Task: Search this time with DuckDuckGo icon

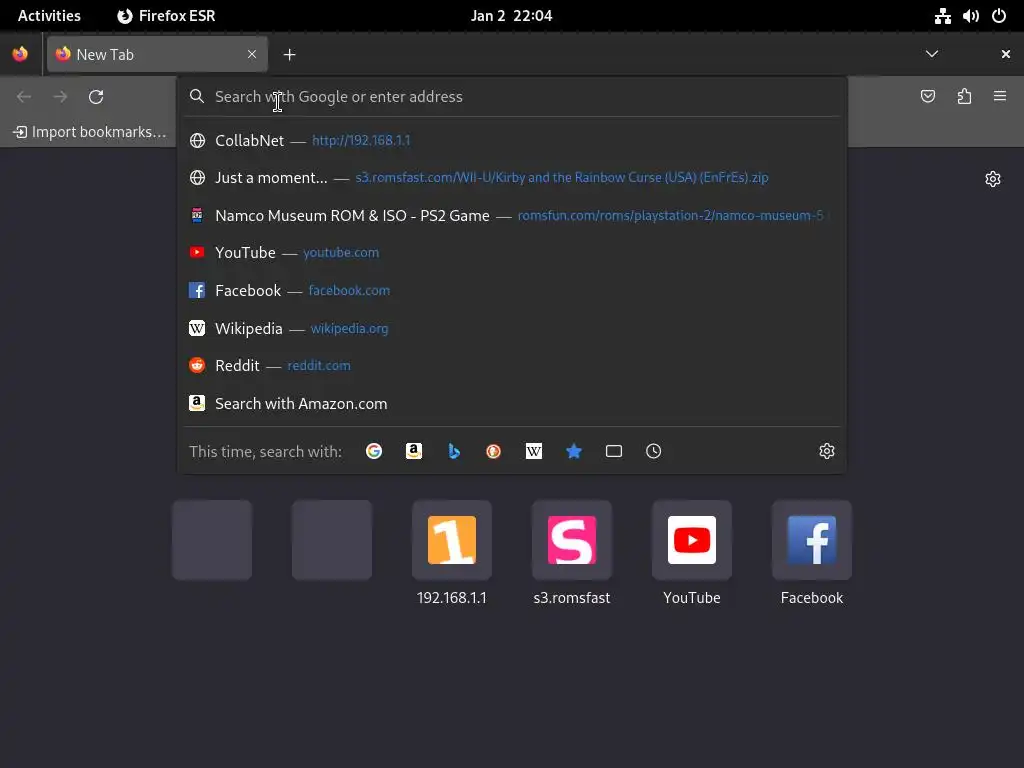Action: click(494, 451)
